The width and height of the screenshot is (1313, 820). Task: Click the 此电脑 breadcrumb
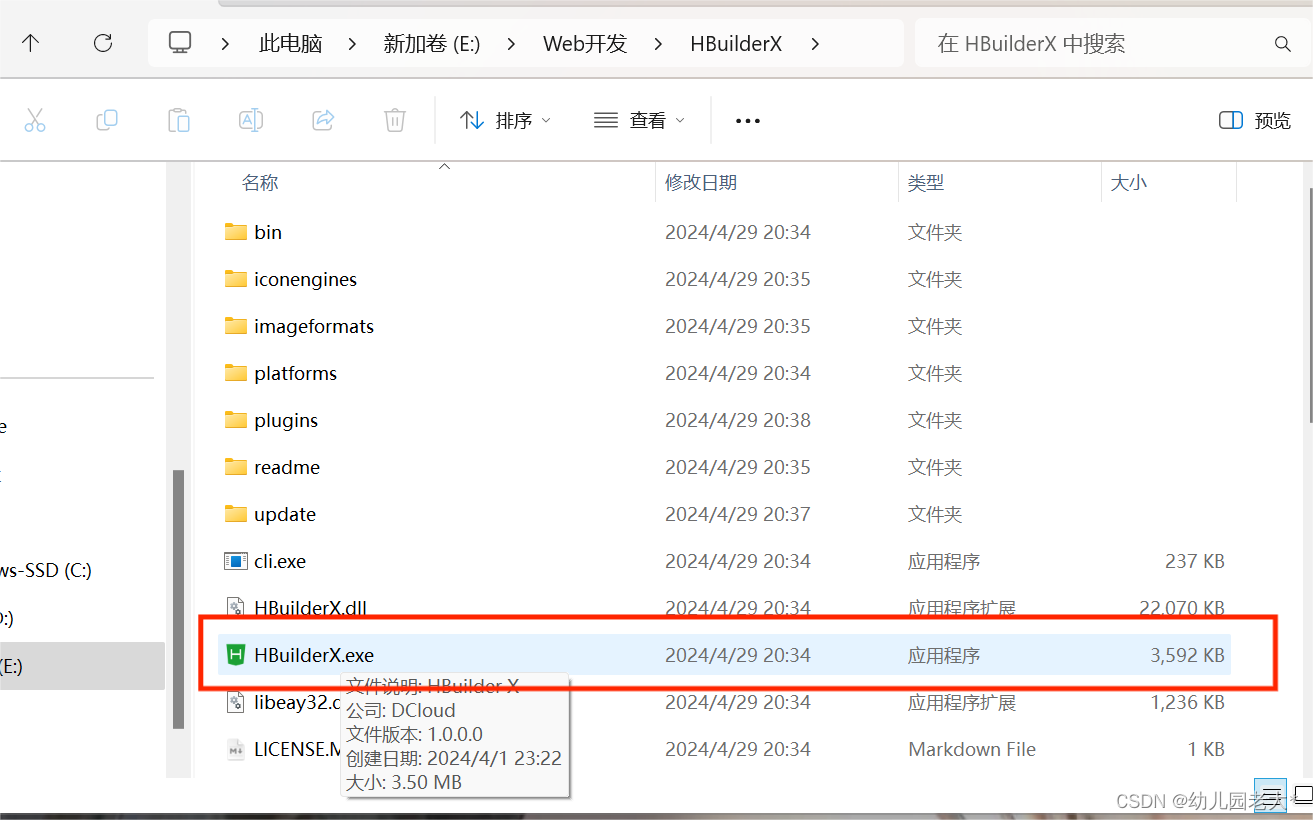pos(290,44)
